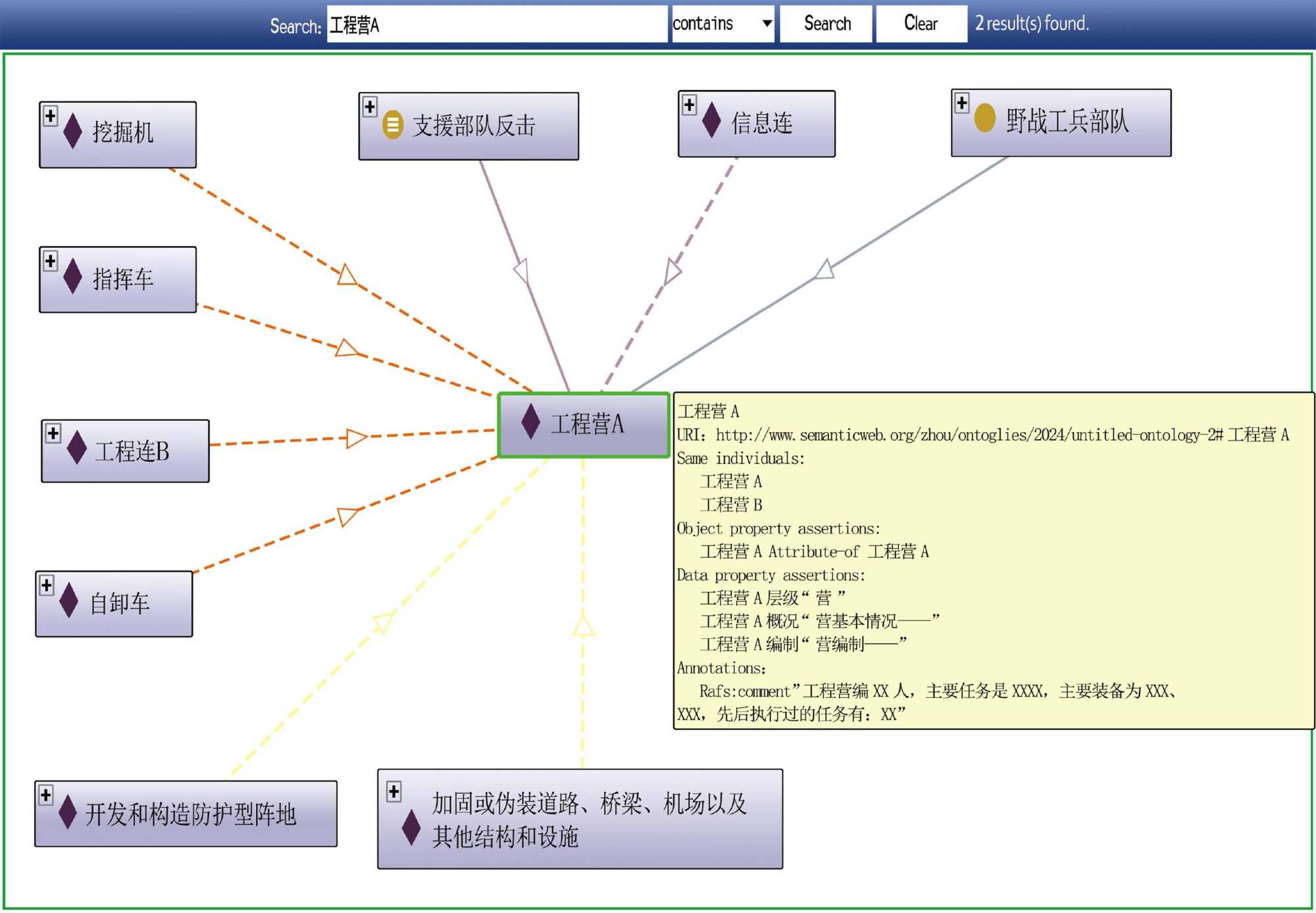Click the yellow class icon on 支援部队反击
This screenshot has width=1316, height=913.
(393, 124)
